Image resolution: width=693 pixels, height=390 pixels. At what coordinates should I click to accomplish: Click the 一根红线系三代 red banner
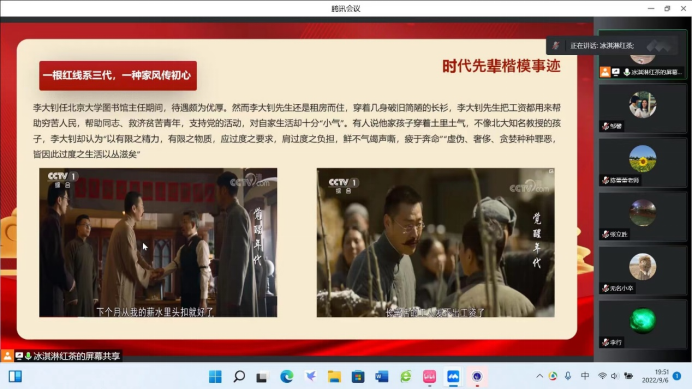[118, 76]
